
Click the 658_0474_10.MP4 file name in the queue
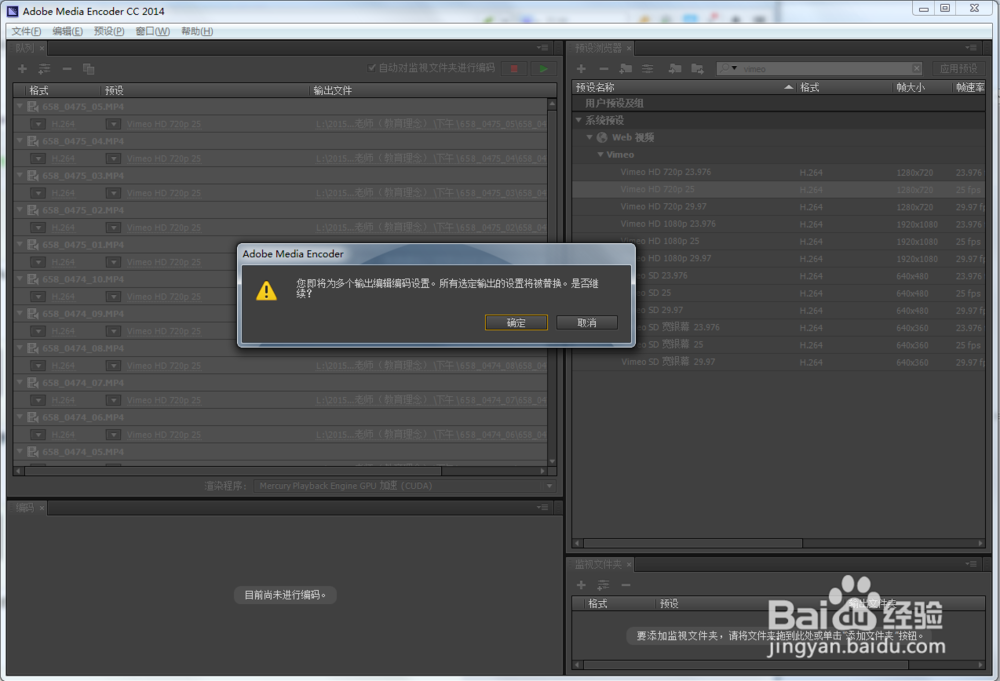click(83, 279)
